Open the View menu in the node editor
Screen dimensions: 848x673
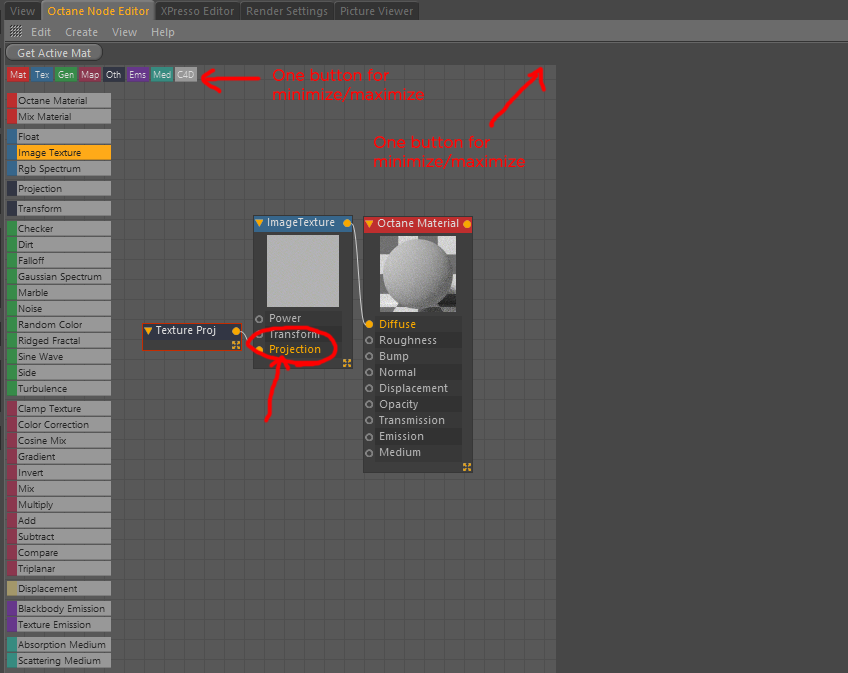coord(124,32)
